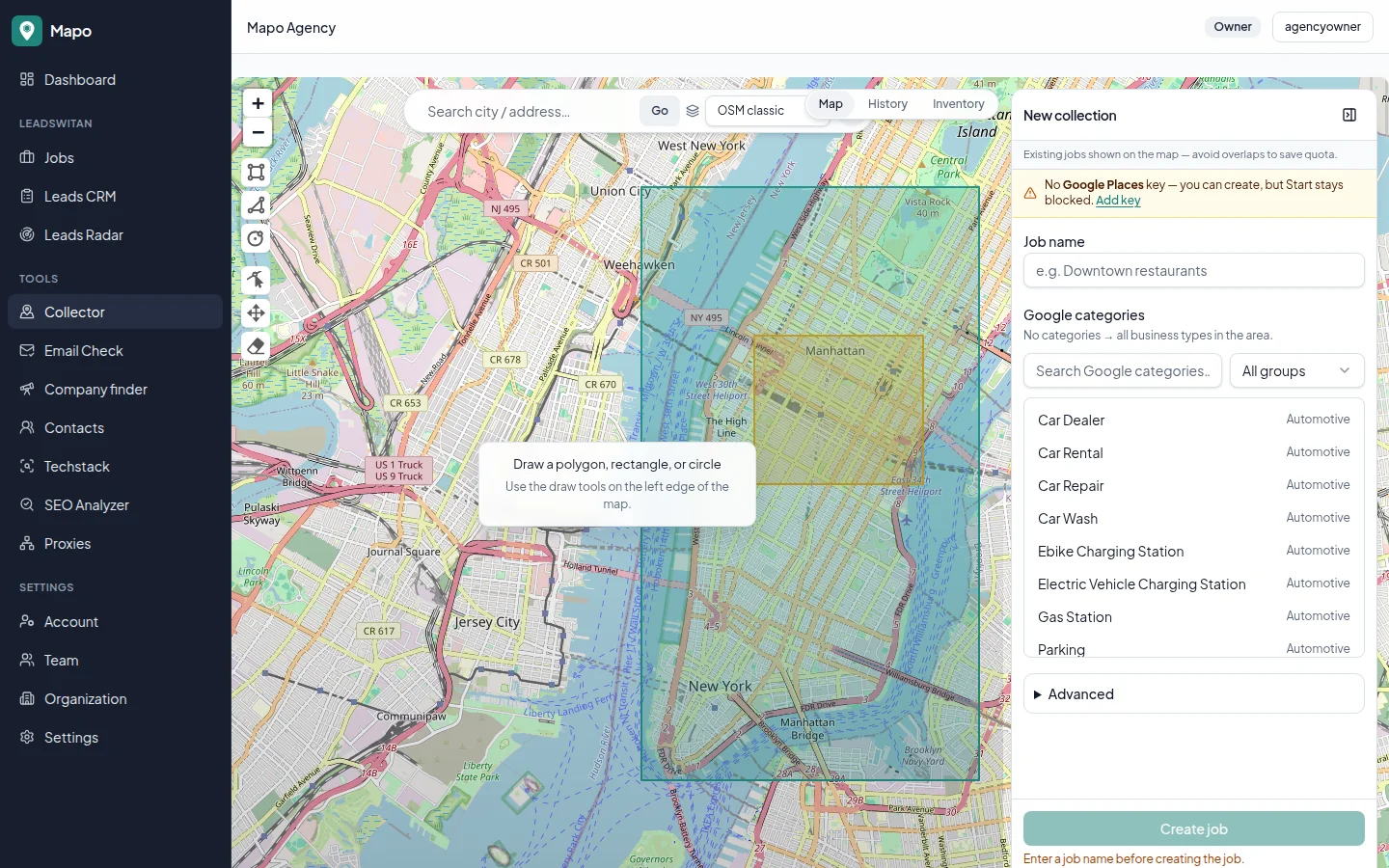
Task: Focus the Search Google categories field
Action: [x=1123, y=370]
